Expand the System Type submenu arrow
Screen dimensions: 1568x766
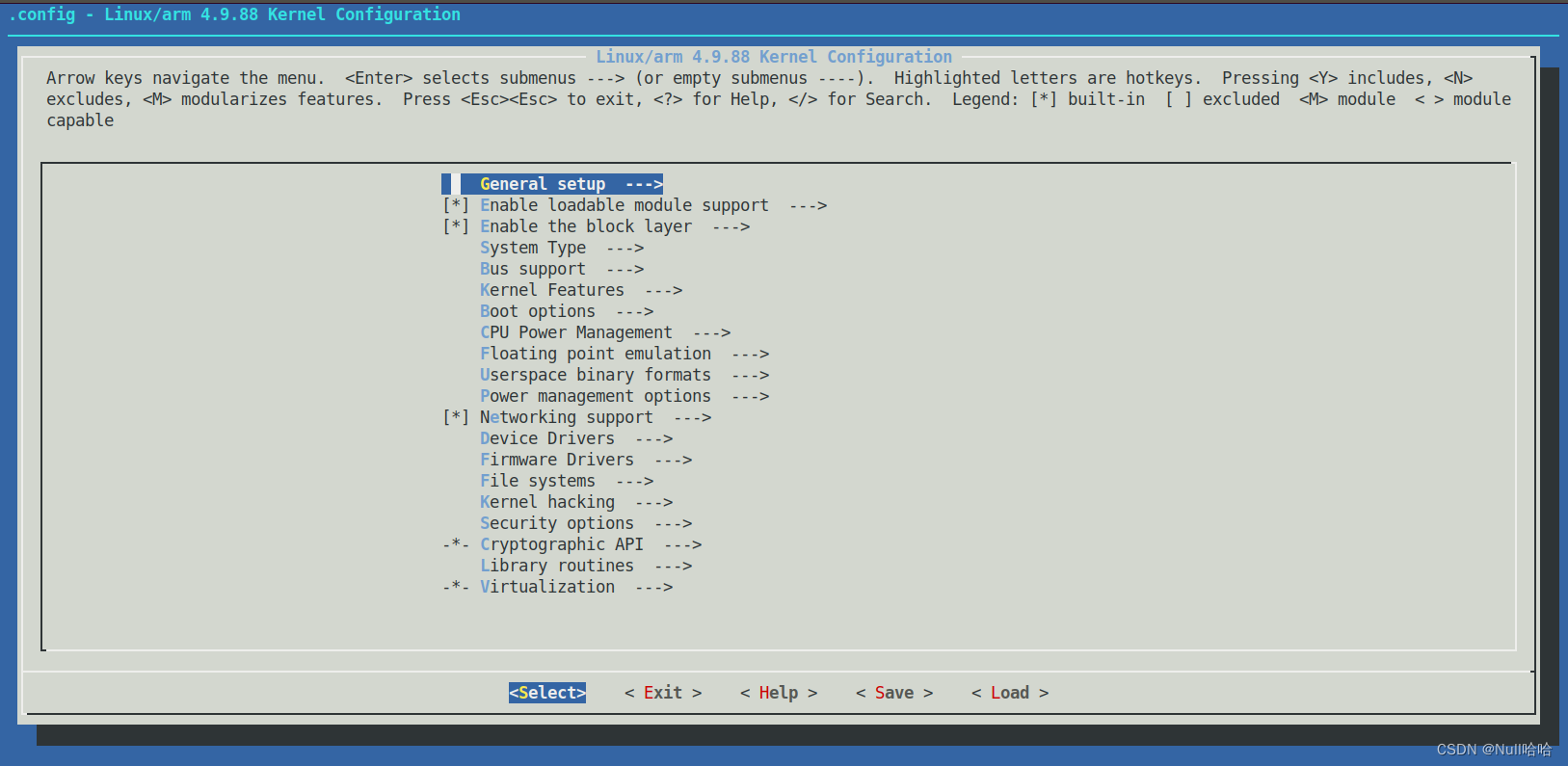point(625,248)
